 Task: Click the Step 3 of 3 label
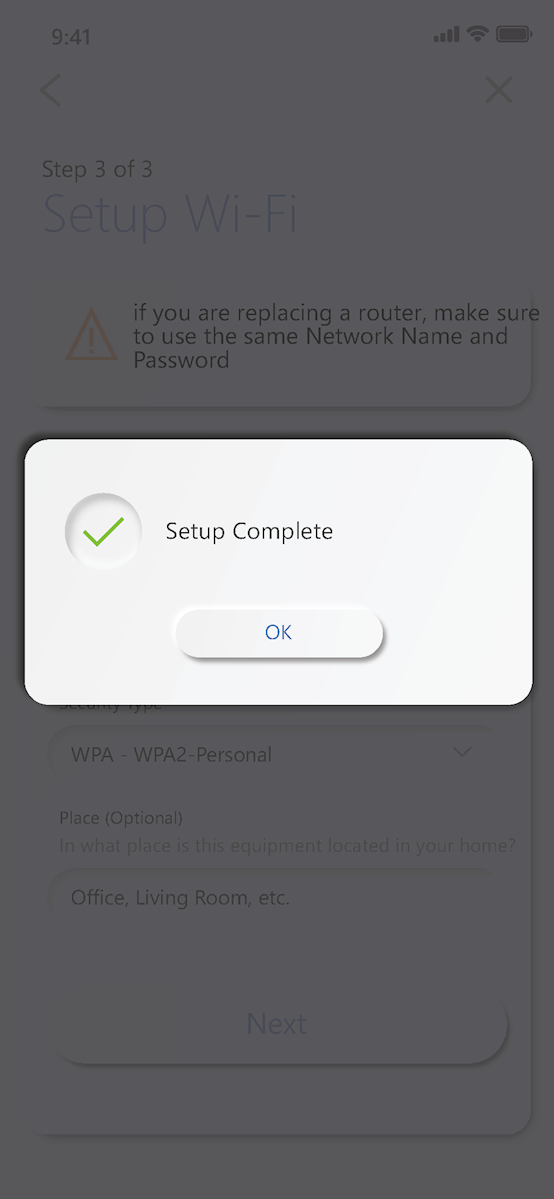pos(97,169)
